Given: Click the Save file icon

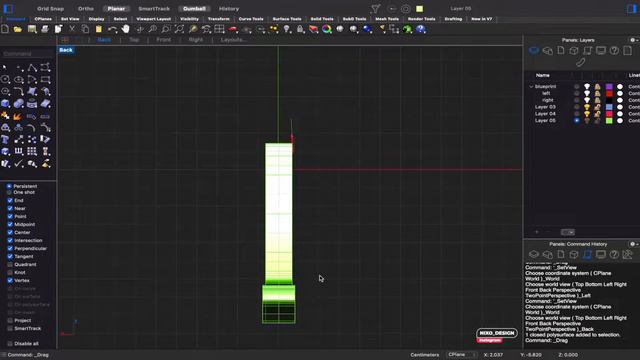Looking at the screenshot, I should [x=32, y=29].
